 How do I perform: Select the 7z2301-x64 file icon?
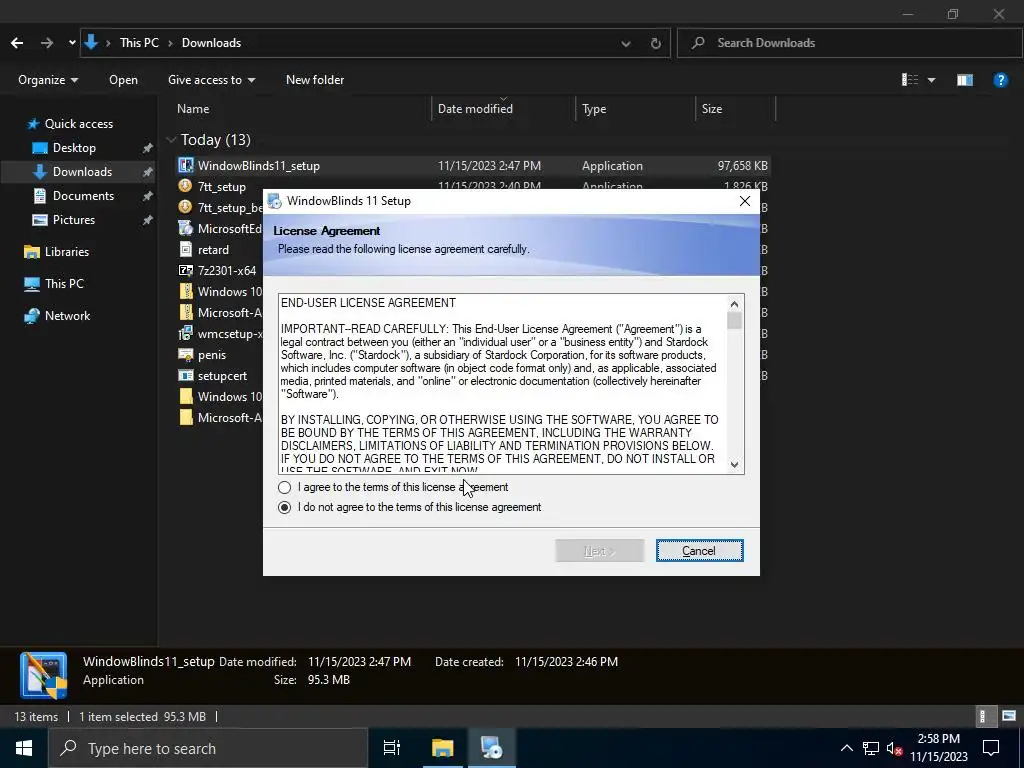186,270
